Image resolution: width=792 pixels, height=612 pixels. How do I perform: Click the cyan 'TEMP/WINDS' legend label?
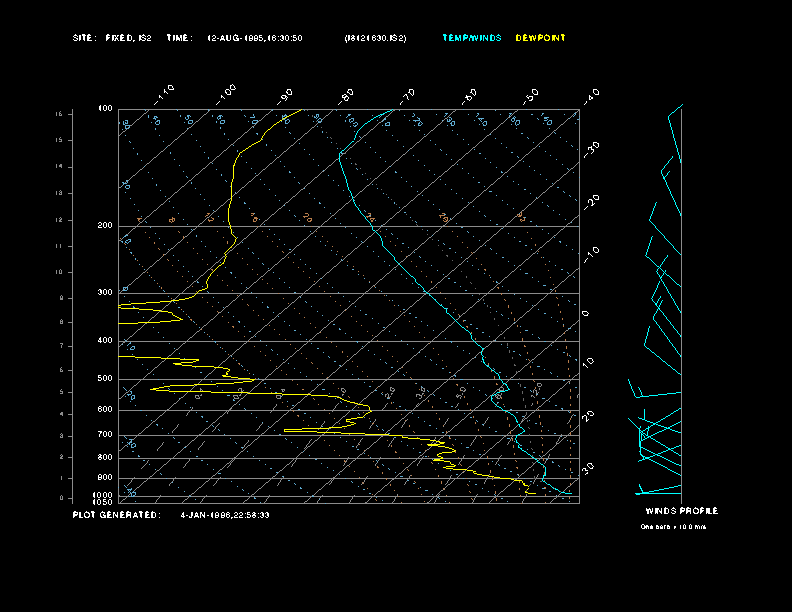(472, 38)
